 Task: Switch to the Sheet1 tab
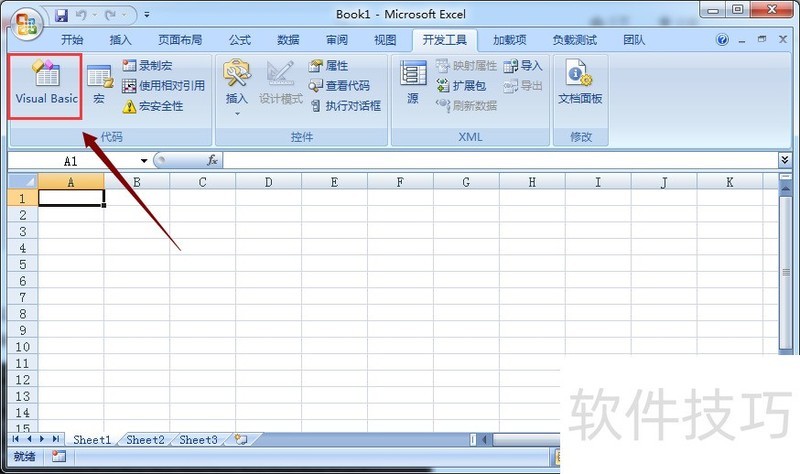pos(92,440)
